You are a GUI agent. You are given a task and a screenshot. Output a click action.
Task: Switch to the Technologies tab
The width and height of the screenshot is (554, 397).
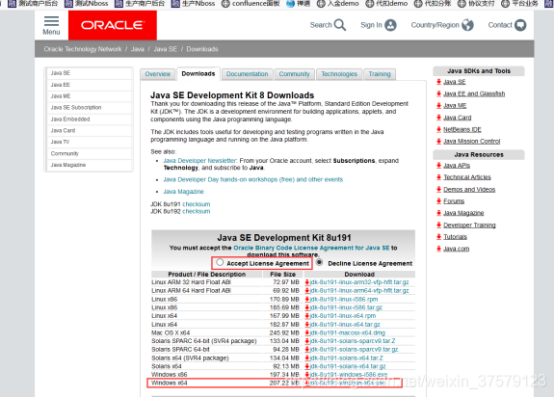coord(339,74)
